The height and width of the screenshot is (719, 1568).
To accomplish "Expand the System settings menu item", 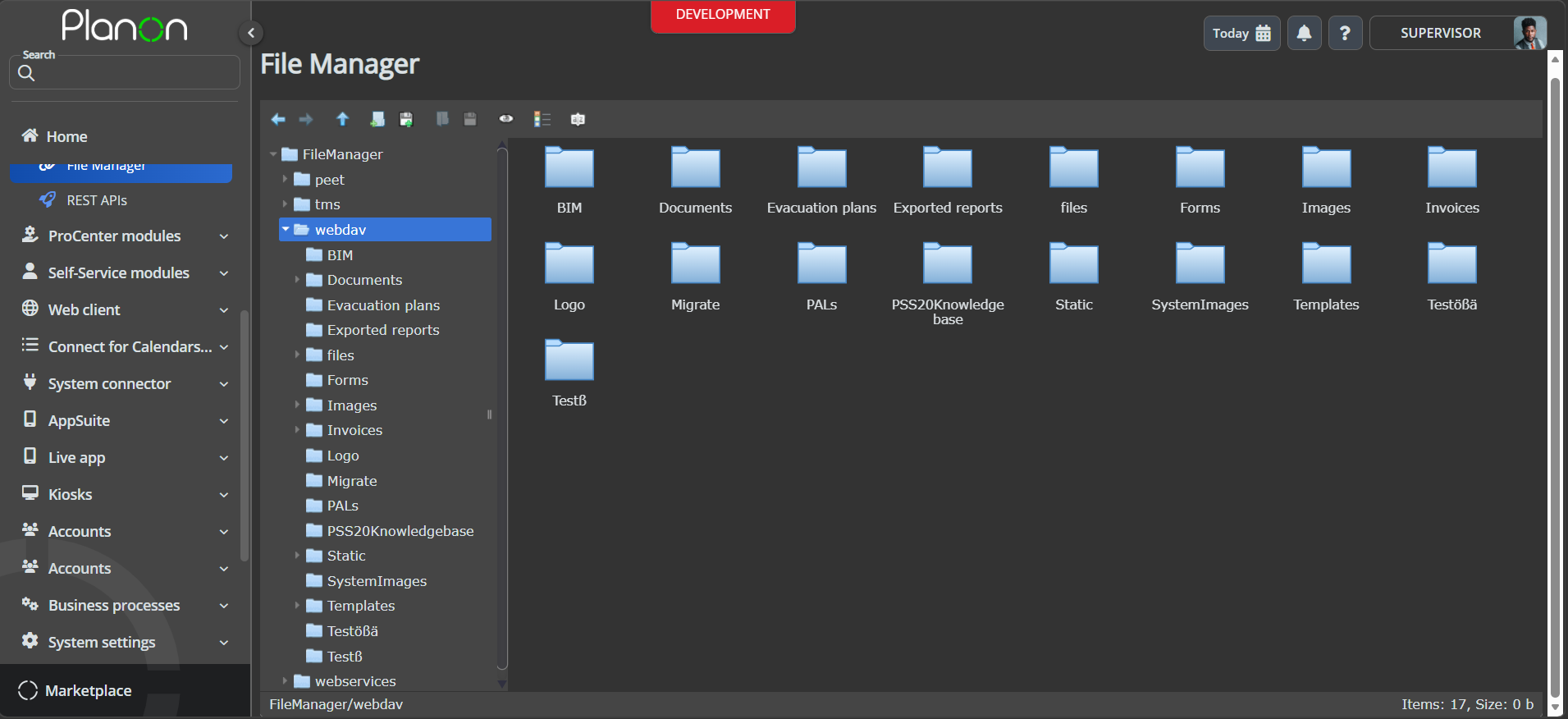I will tap(125, 643).
